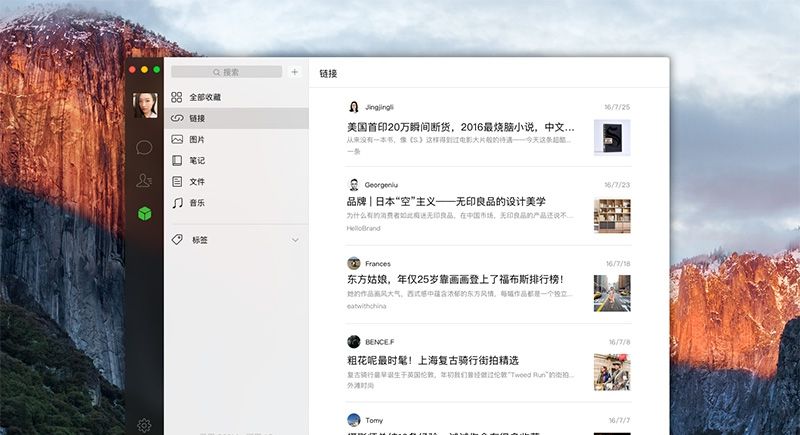Viewport: 800px width, 435px height.
Task: Expand the 标签 chevron dropdown
Action: [295, 240]
